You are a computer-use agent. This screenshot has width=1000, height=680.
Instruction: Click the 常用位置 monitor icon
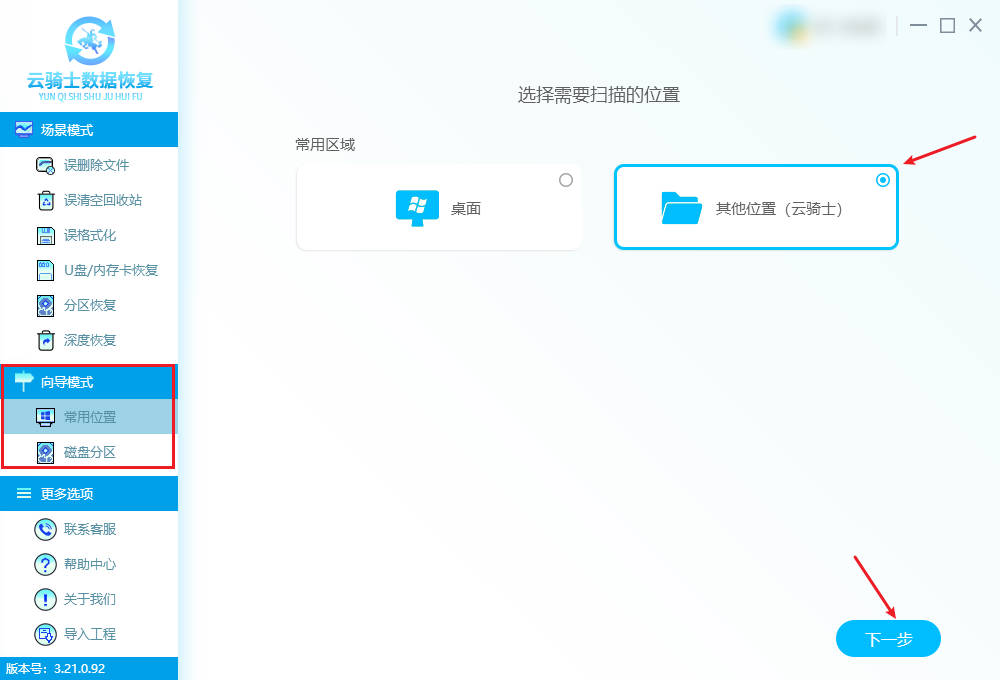(x=45, y=417)
